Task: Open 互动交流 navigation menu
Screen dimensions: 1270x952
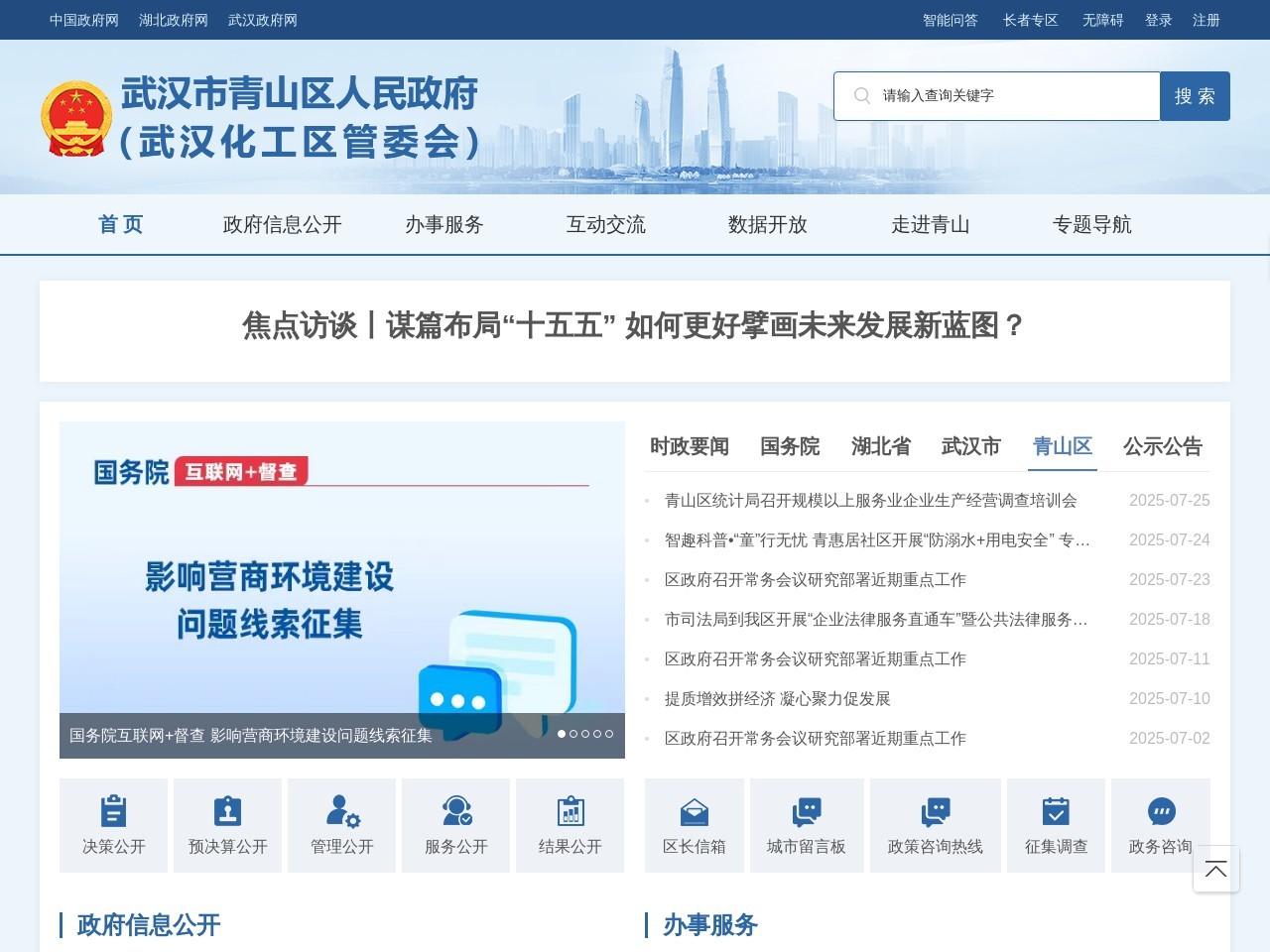Action: pyautogui.click(x=606, y=224)
